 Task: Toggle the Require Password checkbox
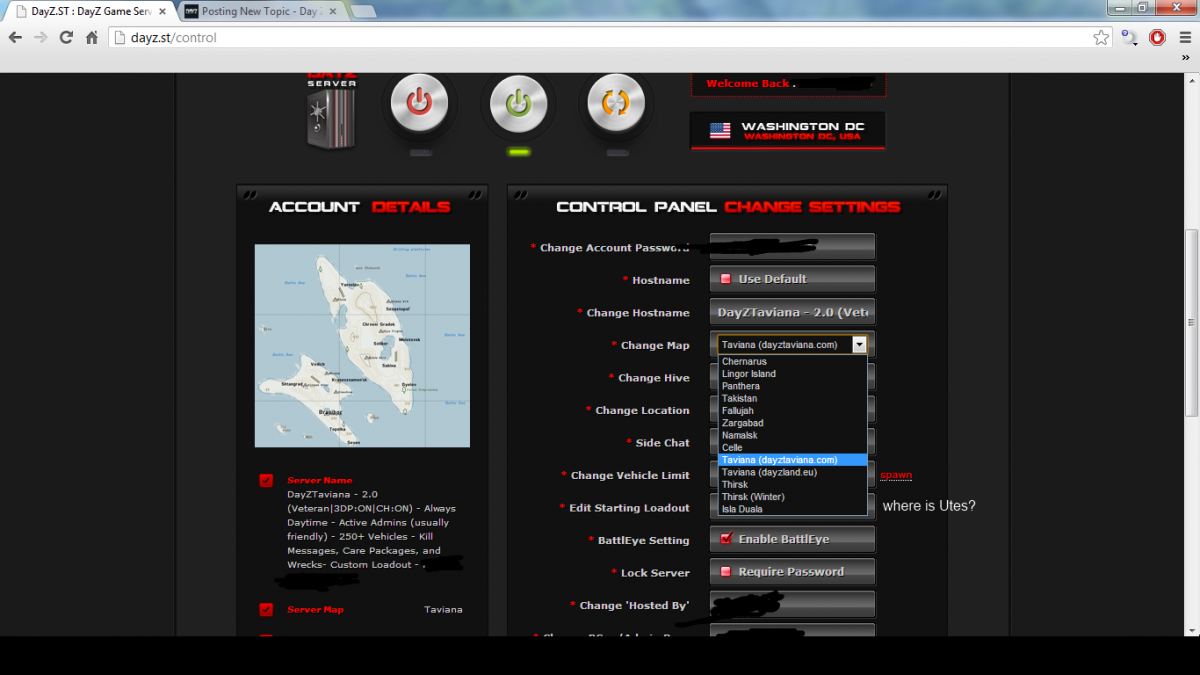726,572
